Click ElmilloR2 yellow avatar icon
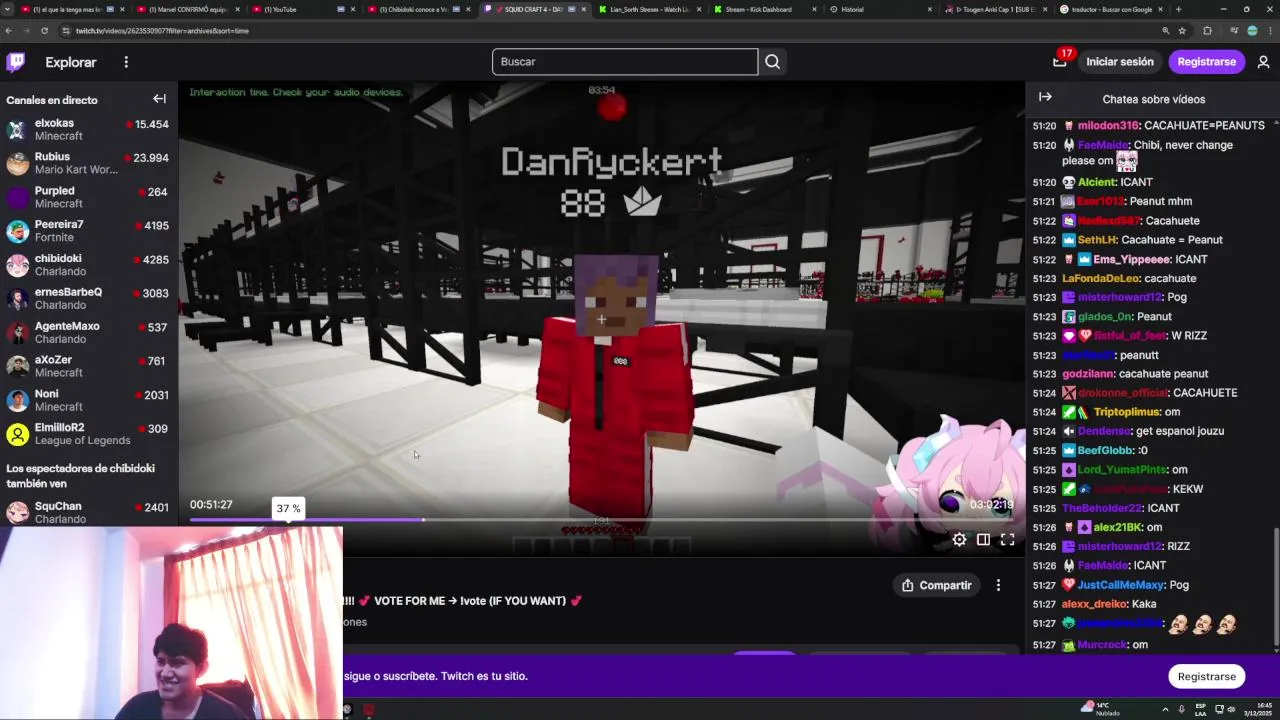This screenshot has height=720, width=1280. [x=17, y=434]
